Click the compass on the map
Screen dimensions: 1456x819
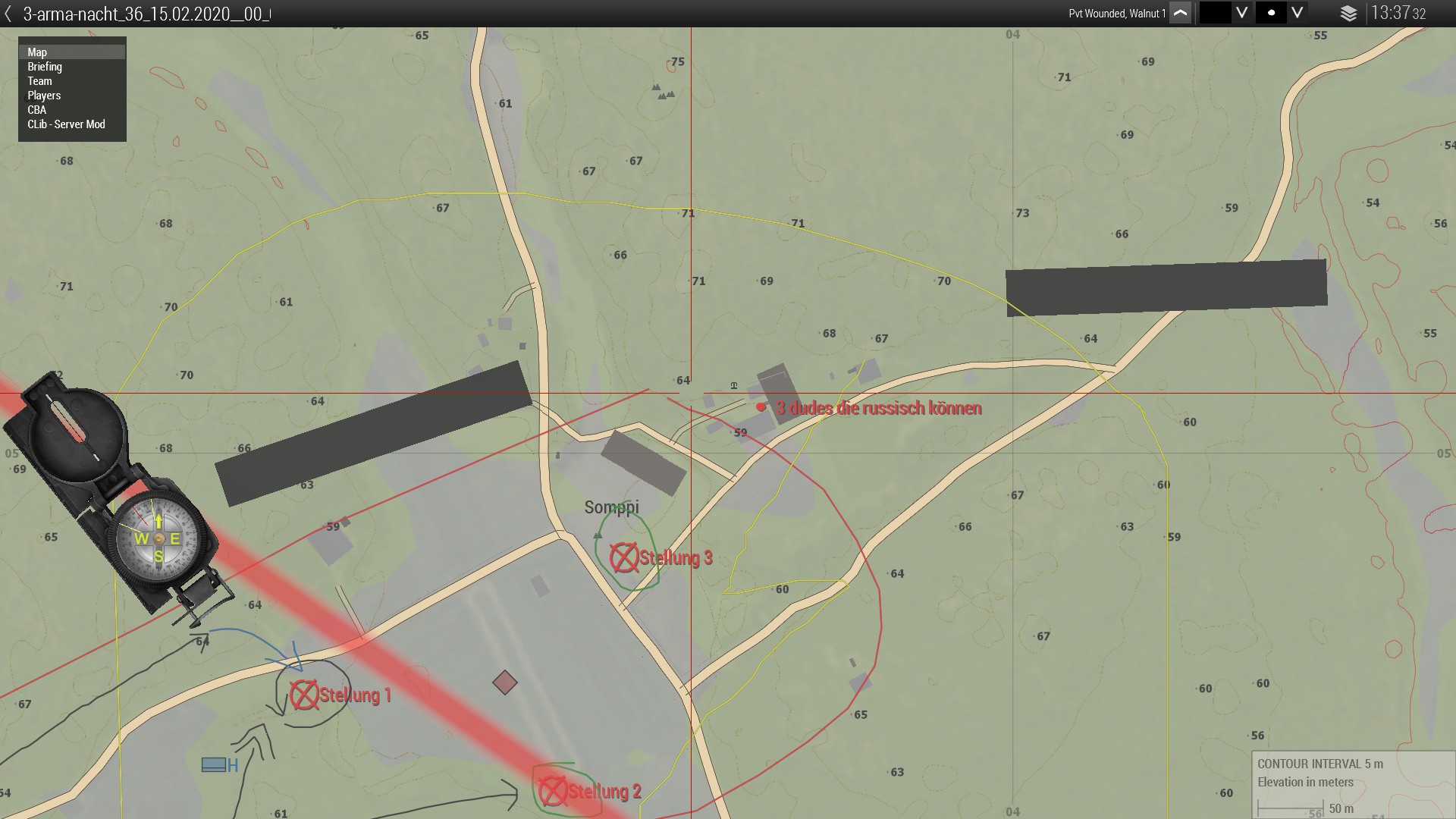158,539
